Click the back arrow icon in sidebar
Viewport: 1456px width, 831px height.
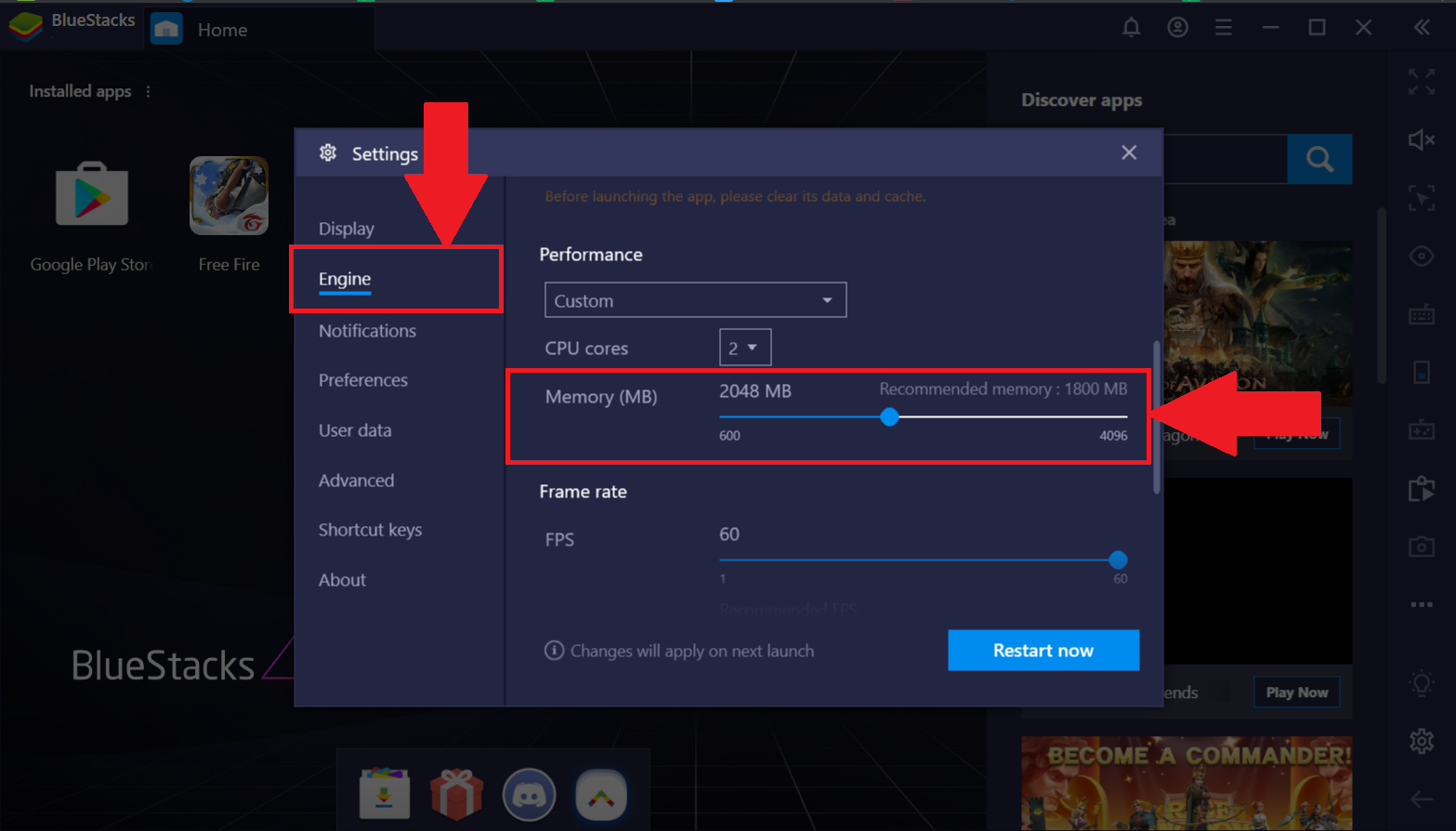pyautogui.click(x=1422, y=798)
